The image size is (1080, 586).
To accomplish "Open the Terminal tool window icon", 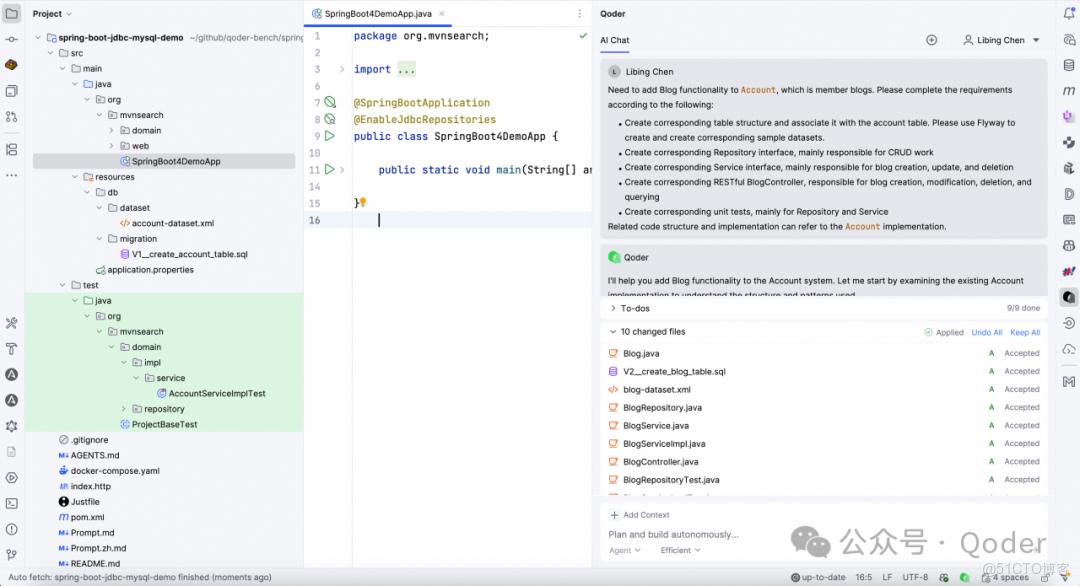I will pos(13,503).
